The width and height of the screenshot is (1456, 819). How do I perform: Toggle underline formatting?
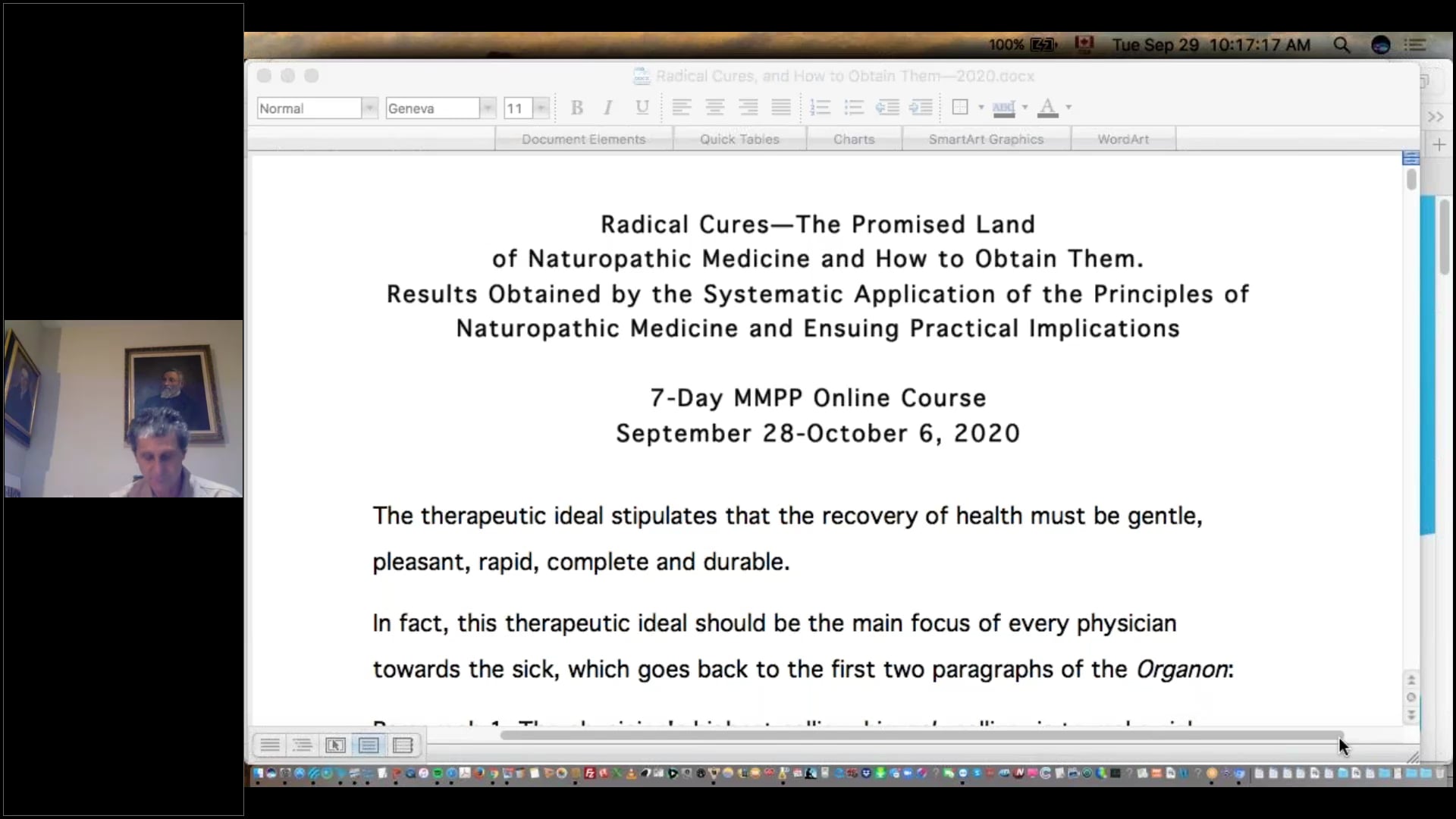[642, 108]
